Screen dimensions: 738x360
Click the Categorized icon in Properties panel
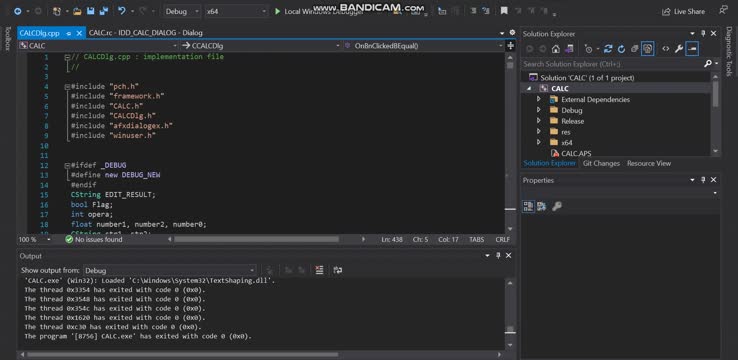[528, 206]
